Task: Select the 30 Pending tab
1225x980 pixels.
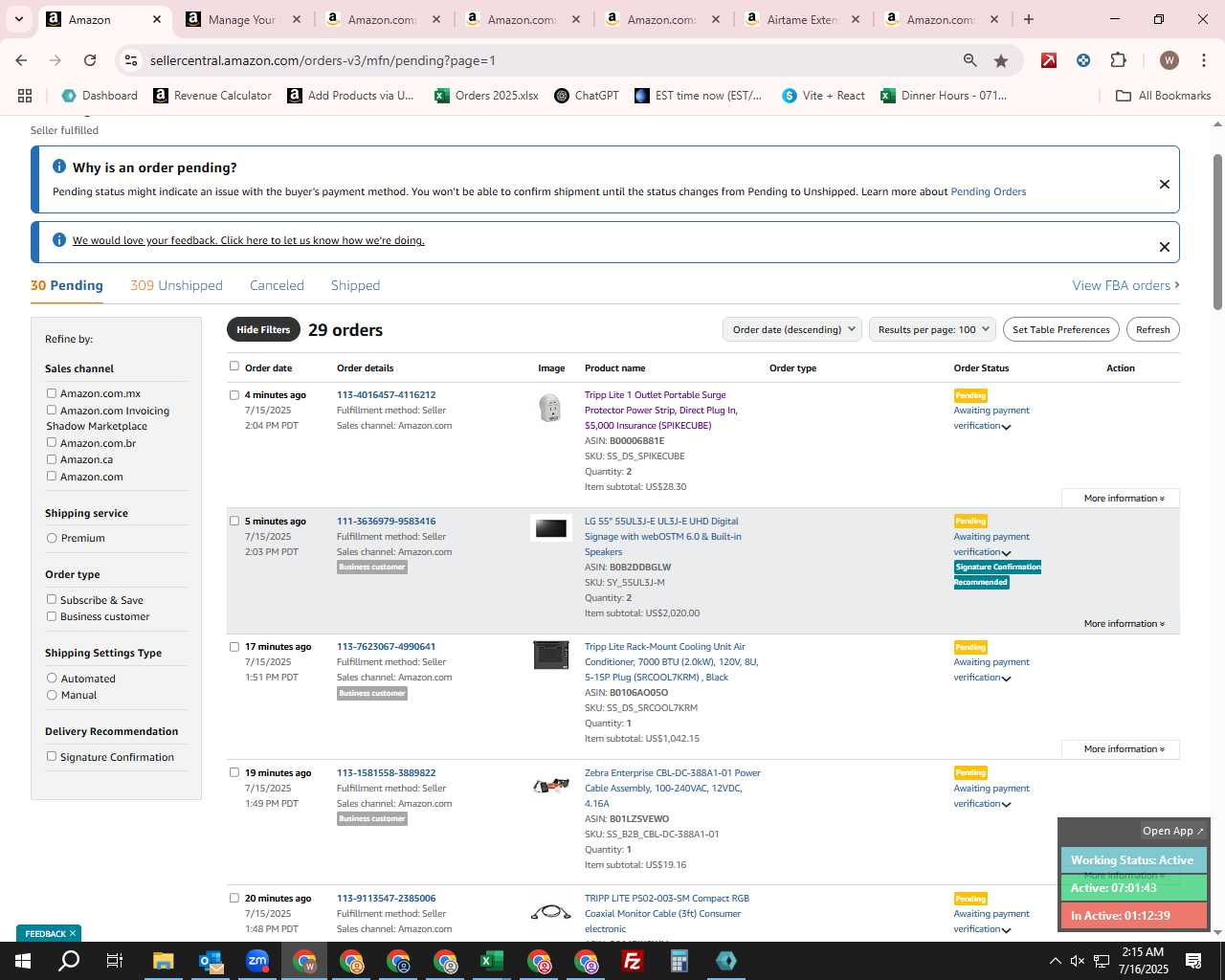Action: 67,285
